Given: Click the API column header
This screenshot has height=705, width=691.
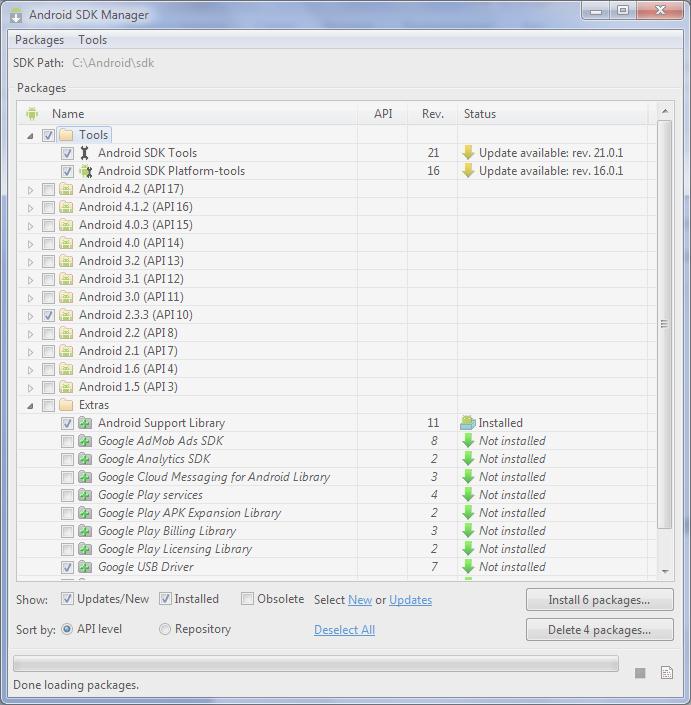Looking at the screenshot, I should pyautogui.click(x=383, y=114).
